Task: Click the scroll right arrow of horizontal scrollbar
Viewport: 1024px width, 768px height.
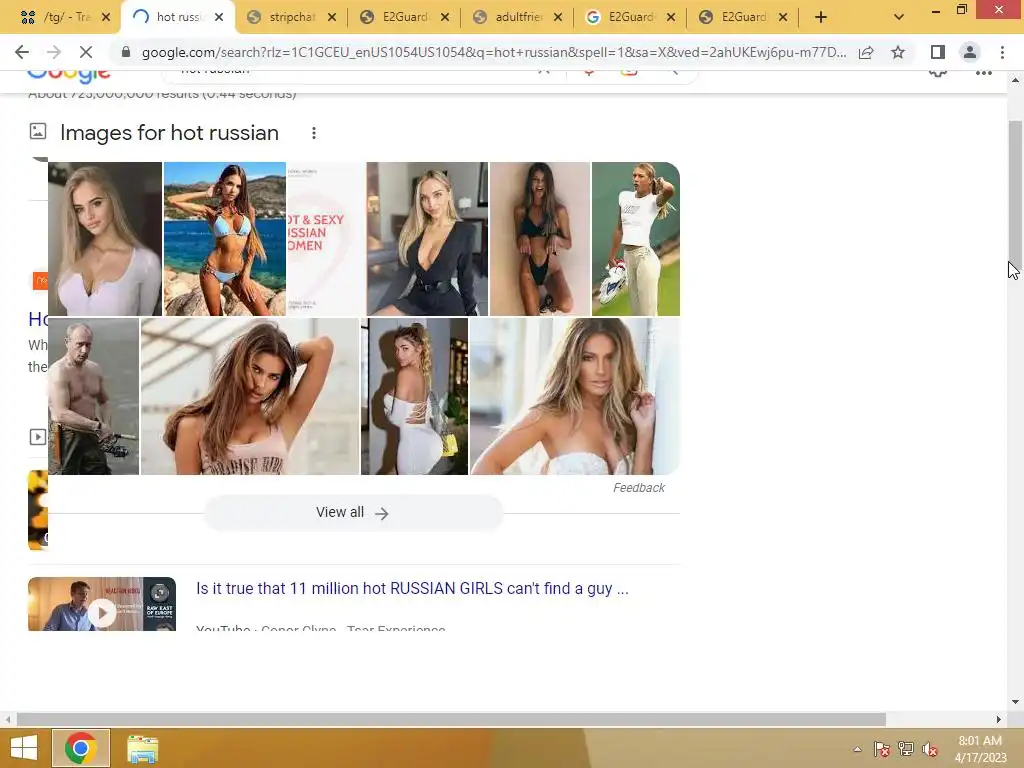Action: click(999, 719)
